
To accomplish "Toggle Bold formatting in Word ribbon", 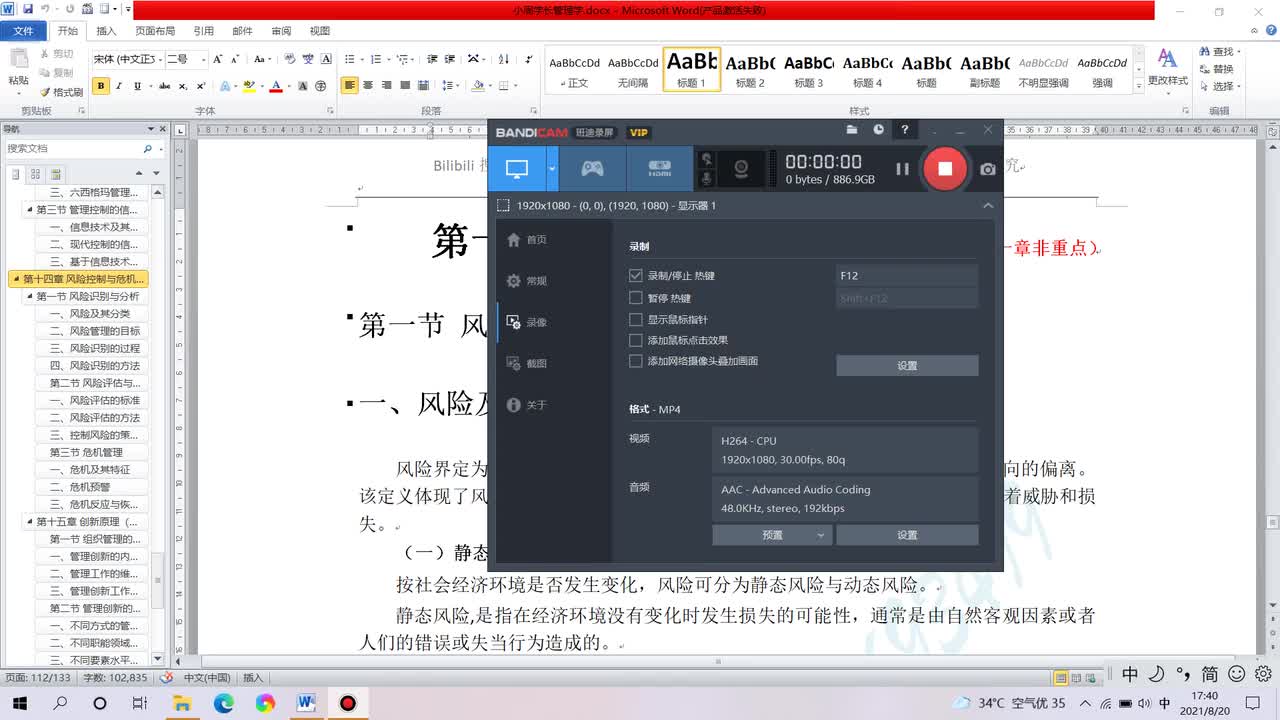I will (101, 86).
